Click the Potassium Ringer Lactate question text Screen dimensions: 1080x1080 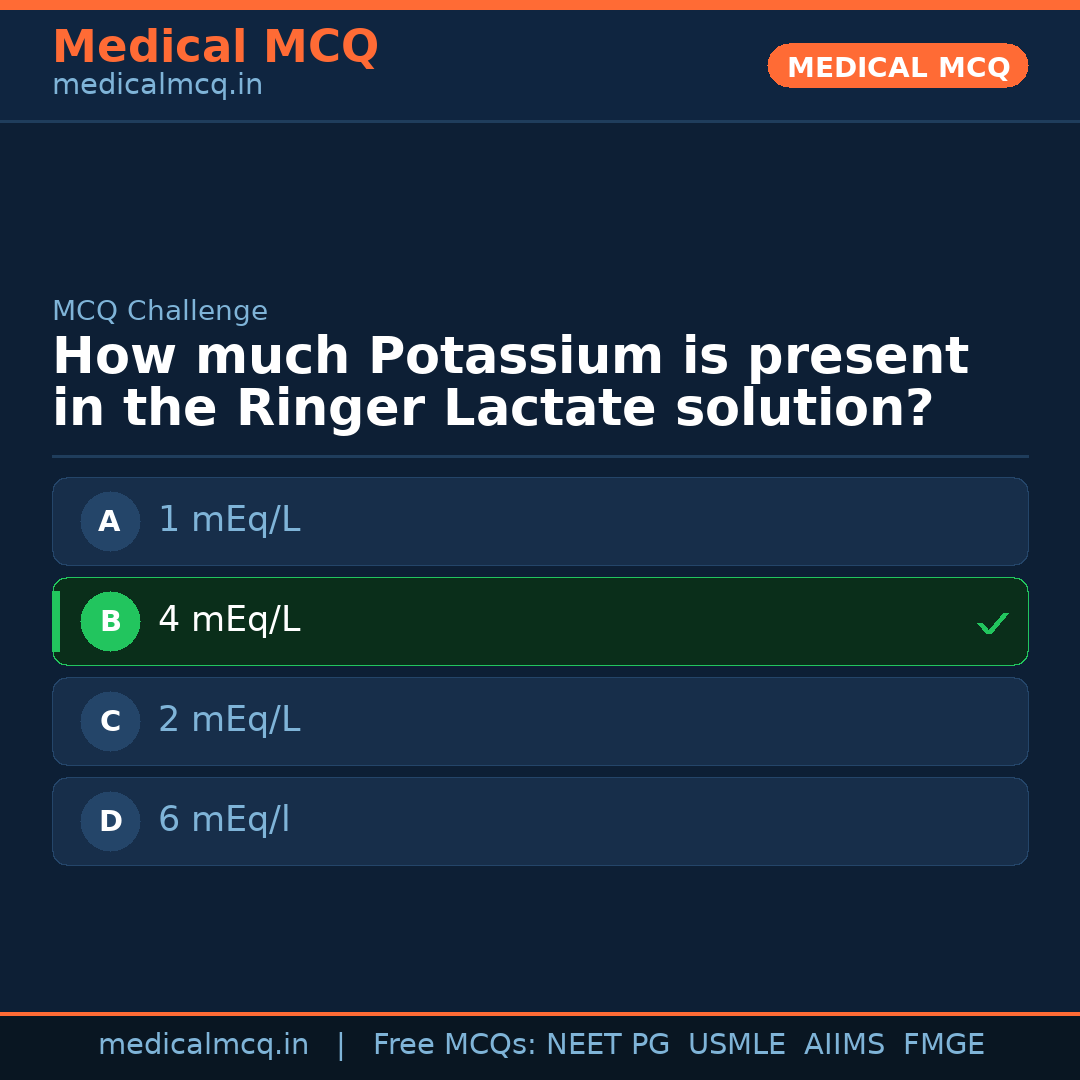click(x=510, y=383)
